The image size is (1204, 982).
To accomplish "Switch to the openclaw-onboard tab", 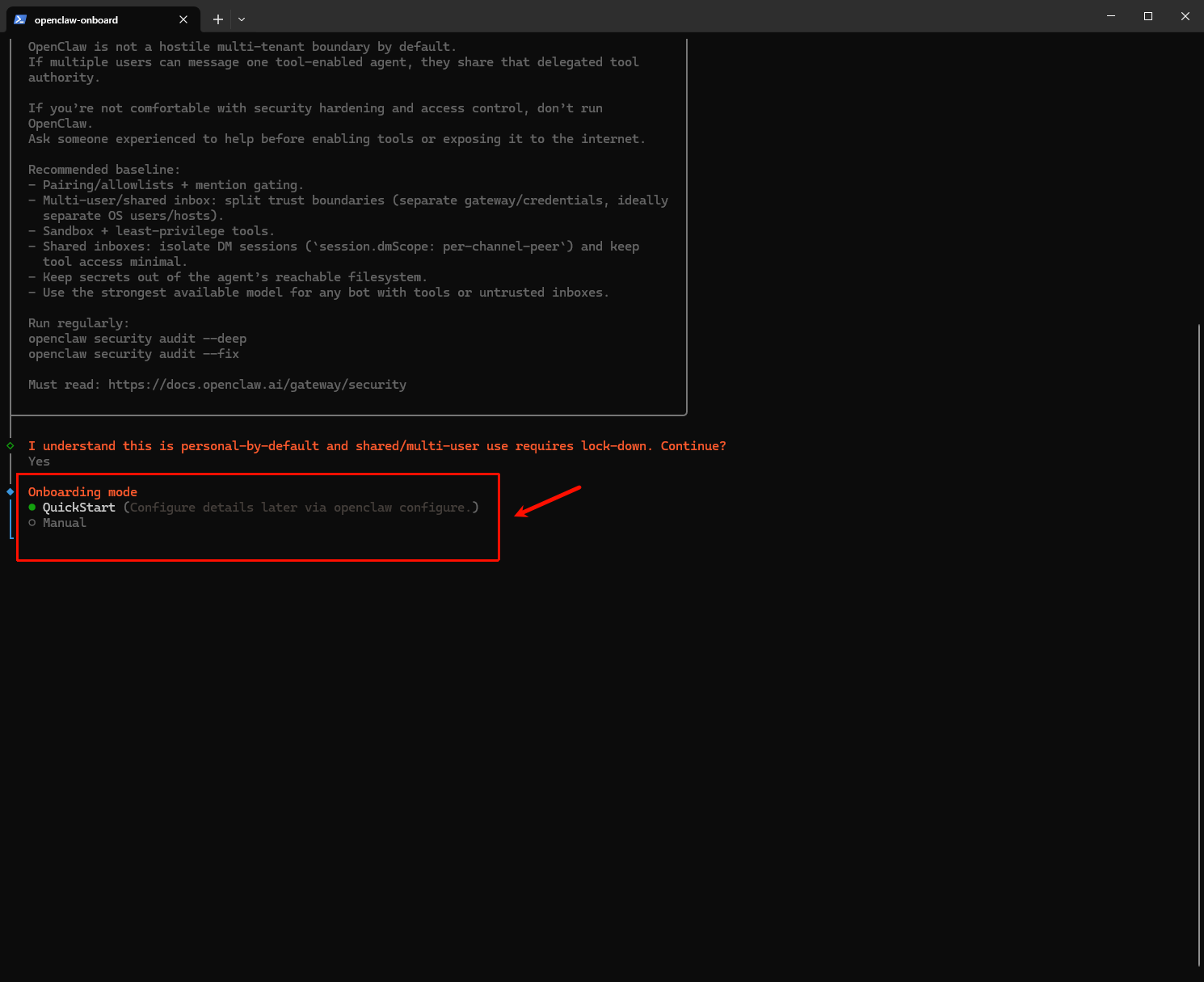I will [x=89, y=19].
